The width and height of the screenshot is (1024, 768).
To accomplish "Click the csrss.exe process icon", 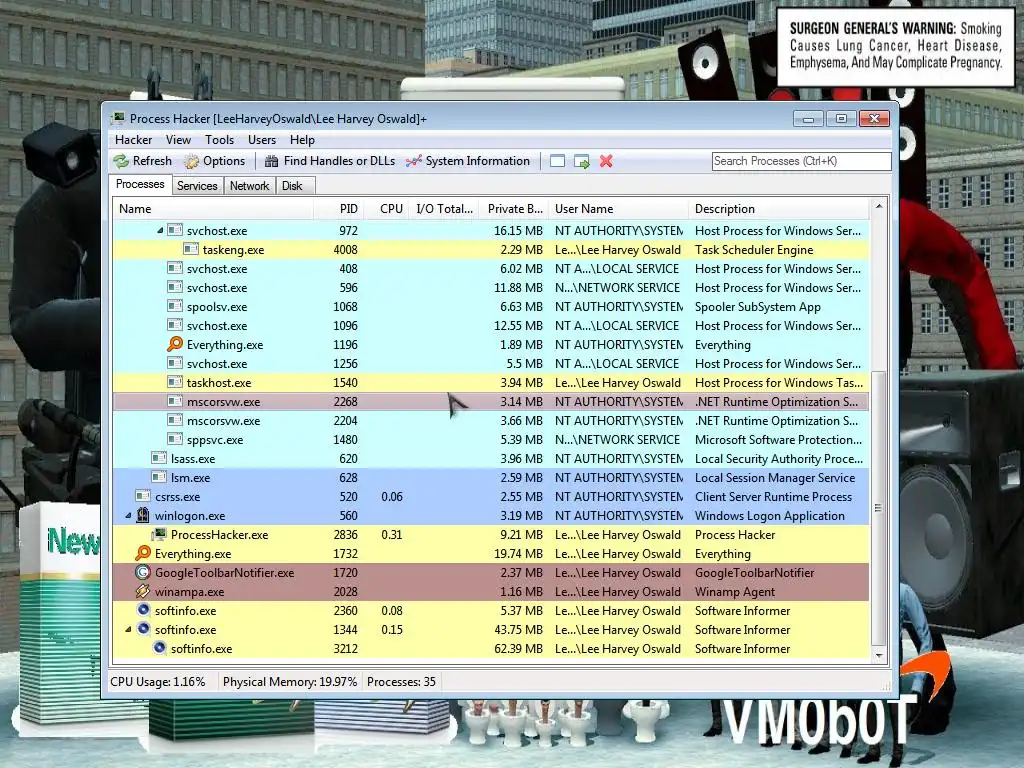I will [143, 496].
